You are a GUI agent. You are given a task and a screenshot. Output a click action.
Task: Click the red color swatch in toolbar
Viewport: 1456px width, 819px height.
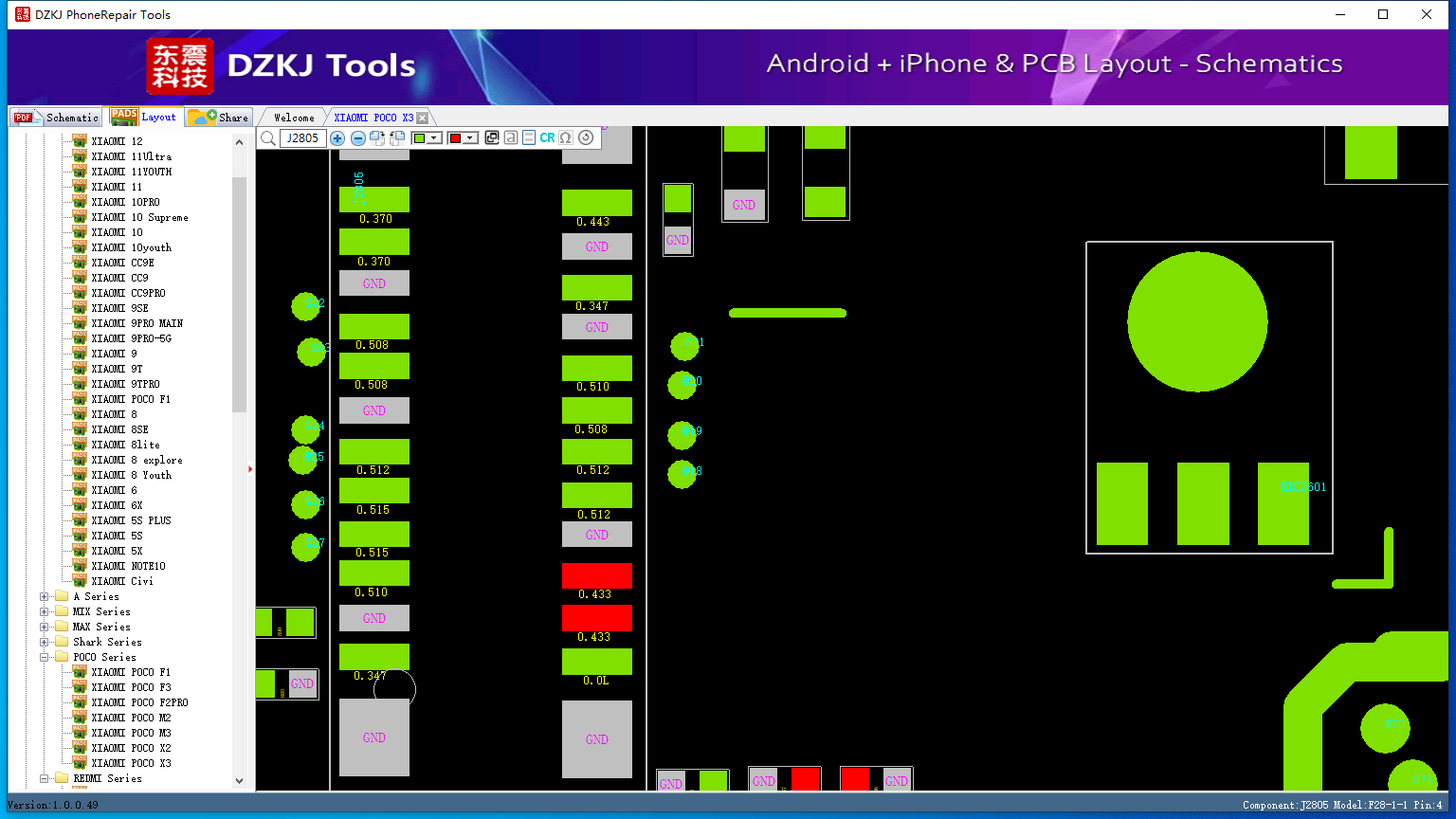(x=455, y=138)
